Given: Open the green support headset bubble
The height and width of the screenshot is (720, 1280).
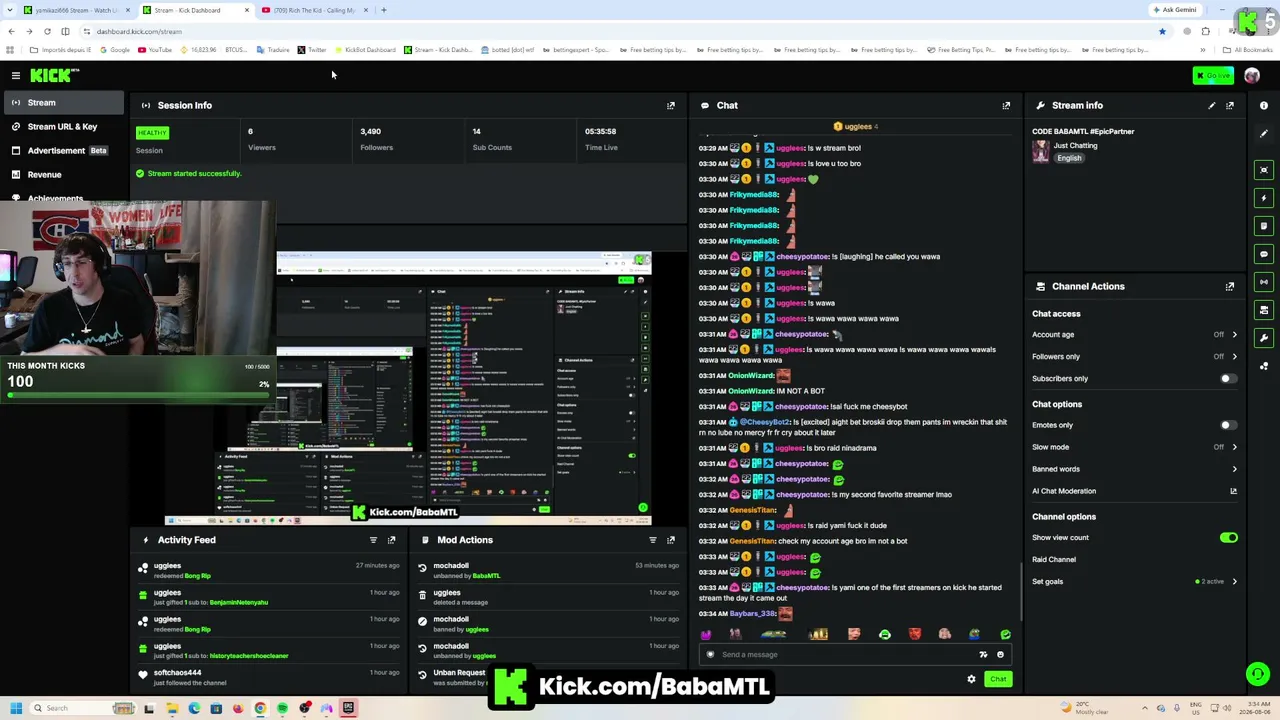Looking at the screenshot, I should click(1258, 674).
